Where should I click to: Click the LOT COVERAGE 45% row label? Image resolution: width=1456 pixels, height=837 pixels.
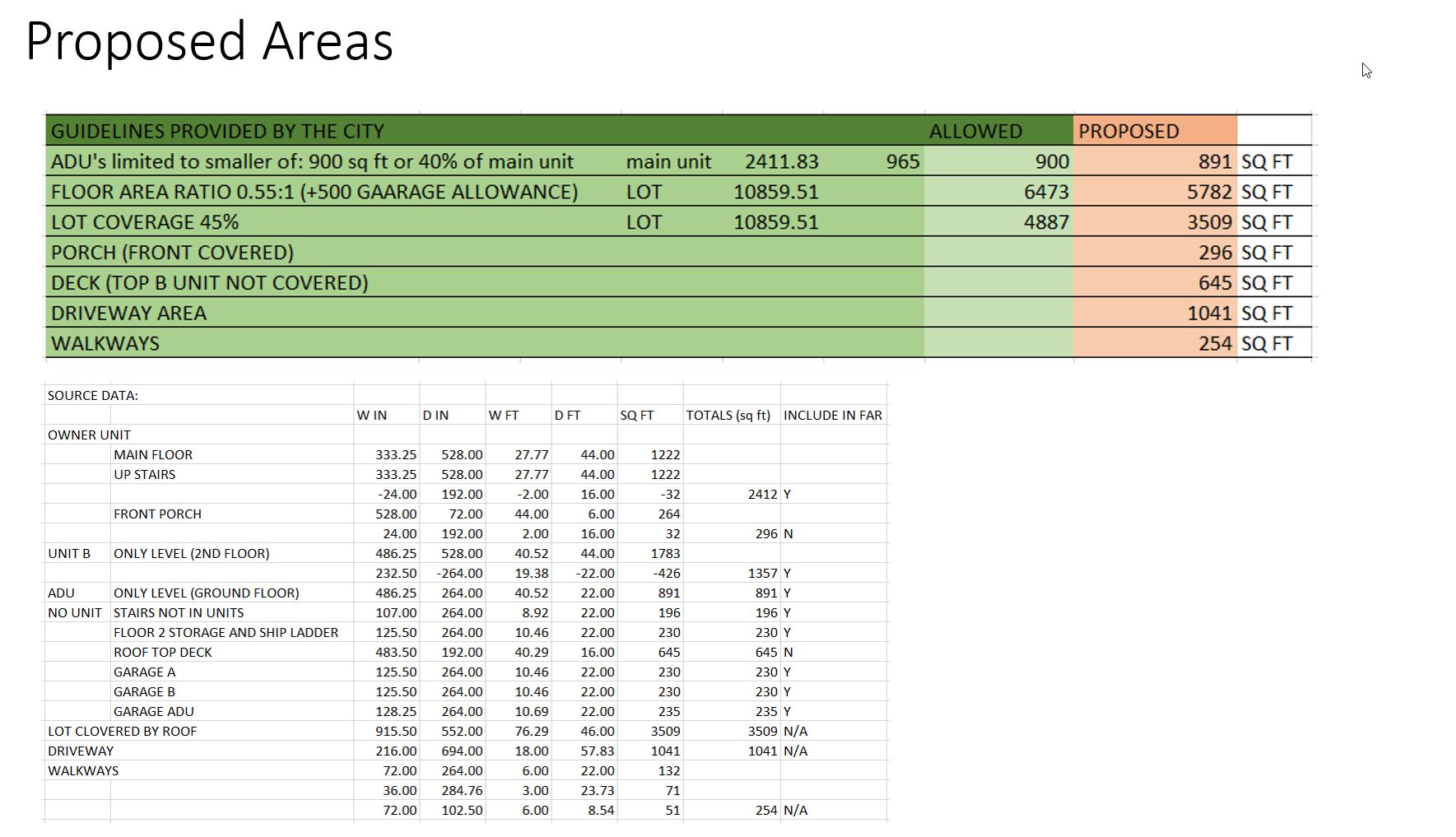point(145,222)
